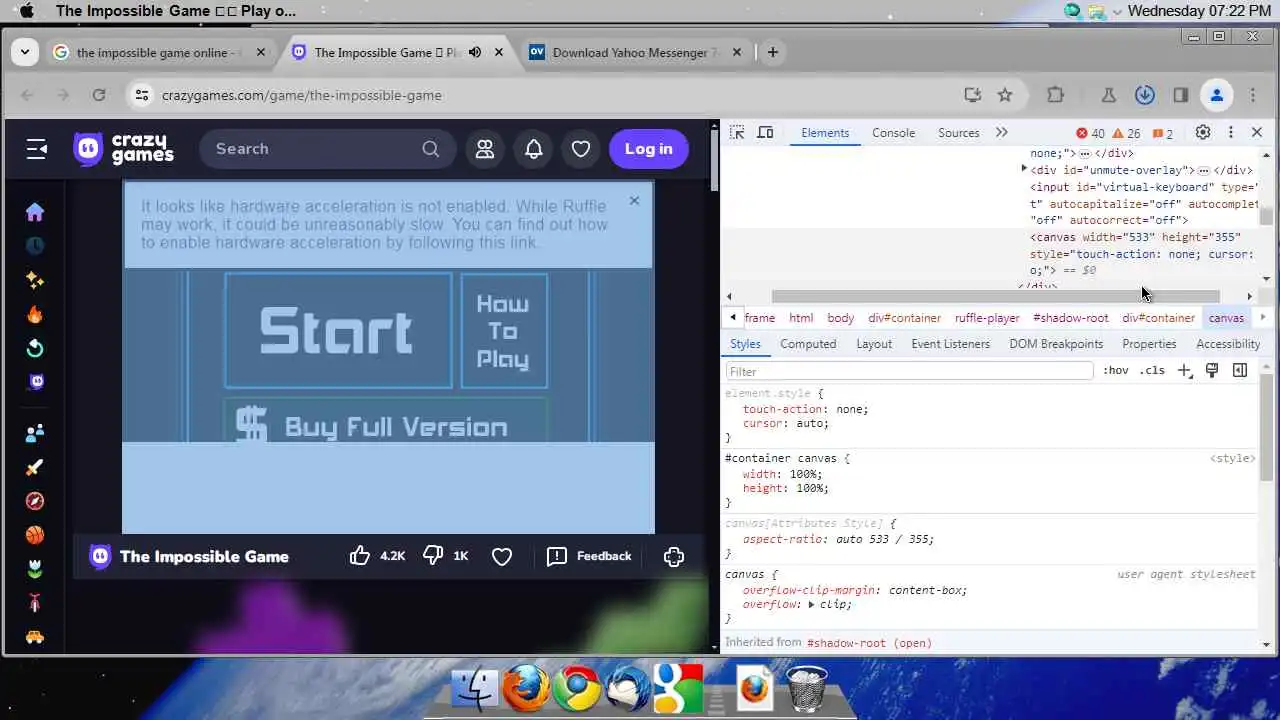Screen dimensions: 1280x720
Task: Toggle the device toolbar in DevTools
Action: (x=765, y=132)
